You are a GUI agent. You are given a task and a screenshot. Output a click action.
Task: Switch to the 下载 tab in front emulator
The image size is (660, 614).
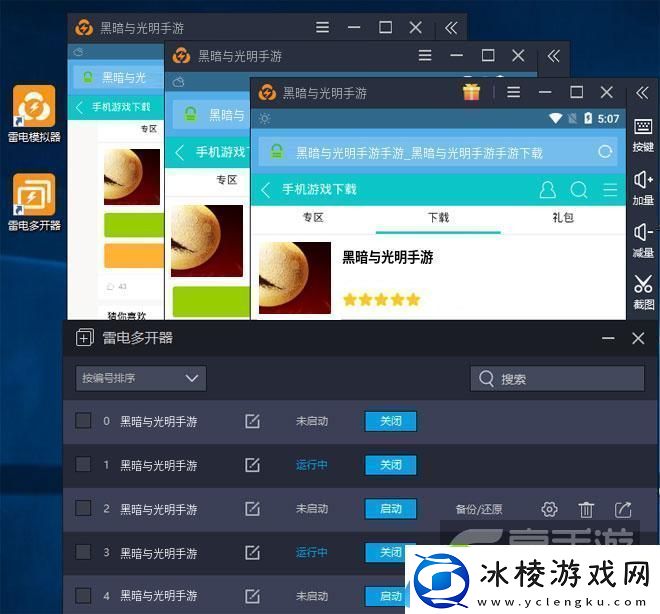438,218
